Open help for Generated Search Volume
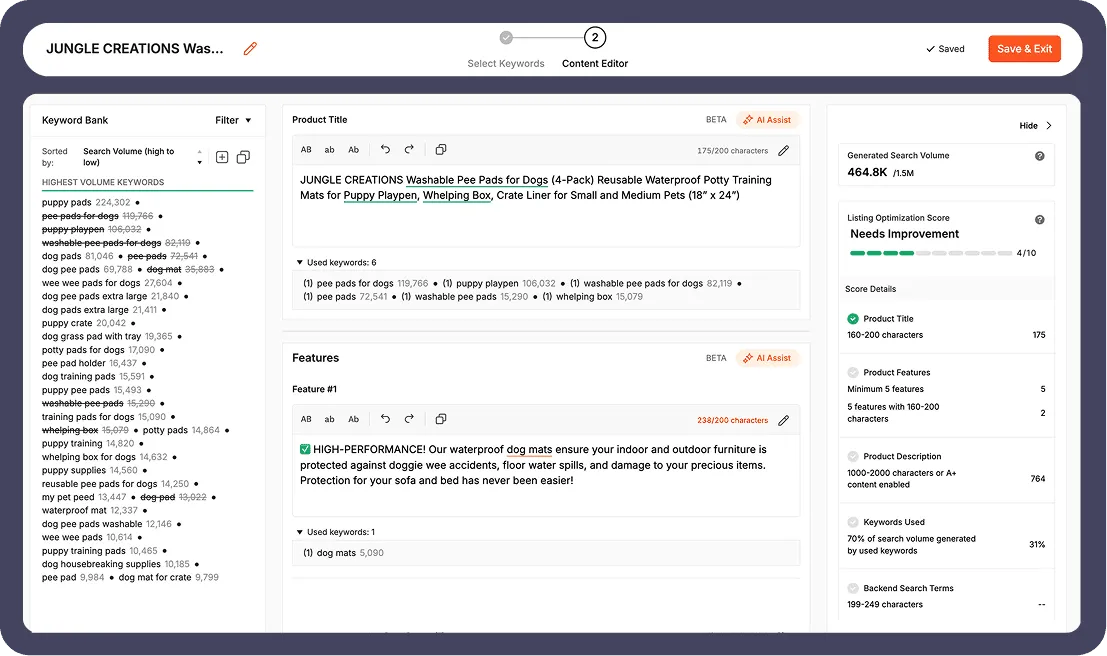Viewport: 1107px width, 656px height. point(1039,156)
